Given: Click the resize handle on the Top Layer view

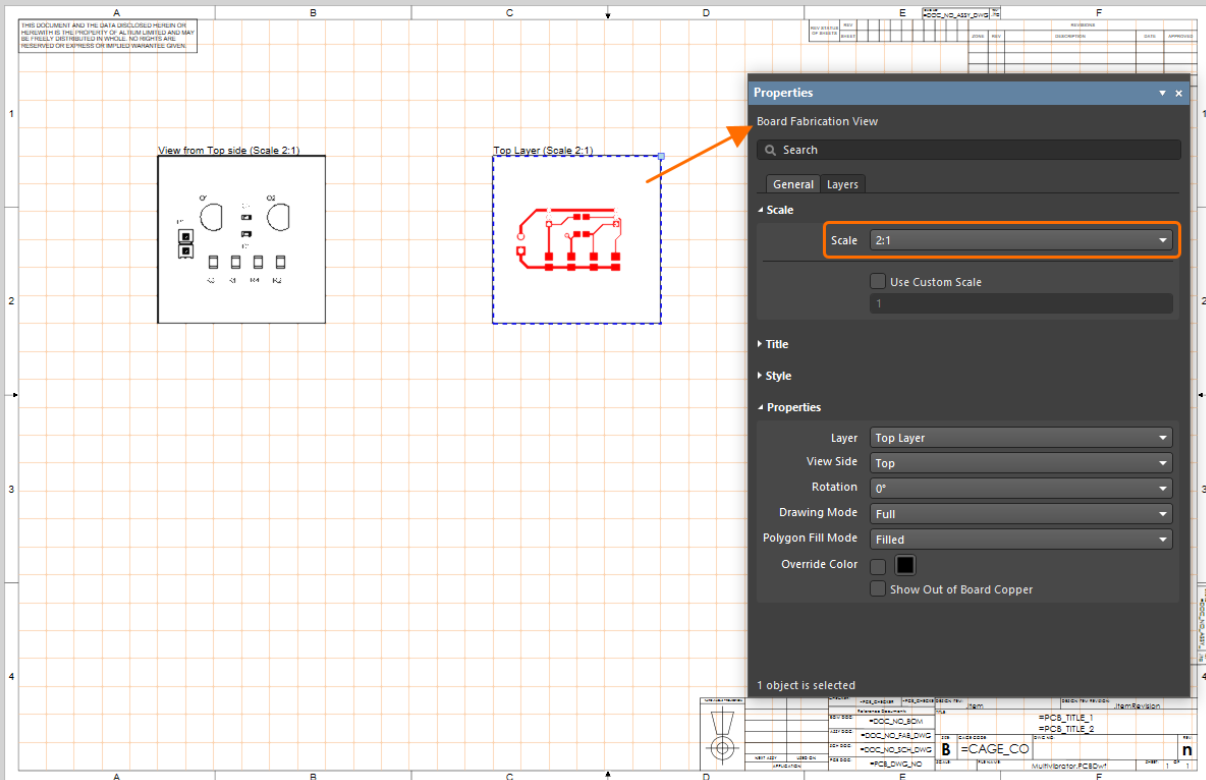Looking at the screenshot, I should (660, 156).
